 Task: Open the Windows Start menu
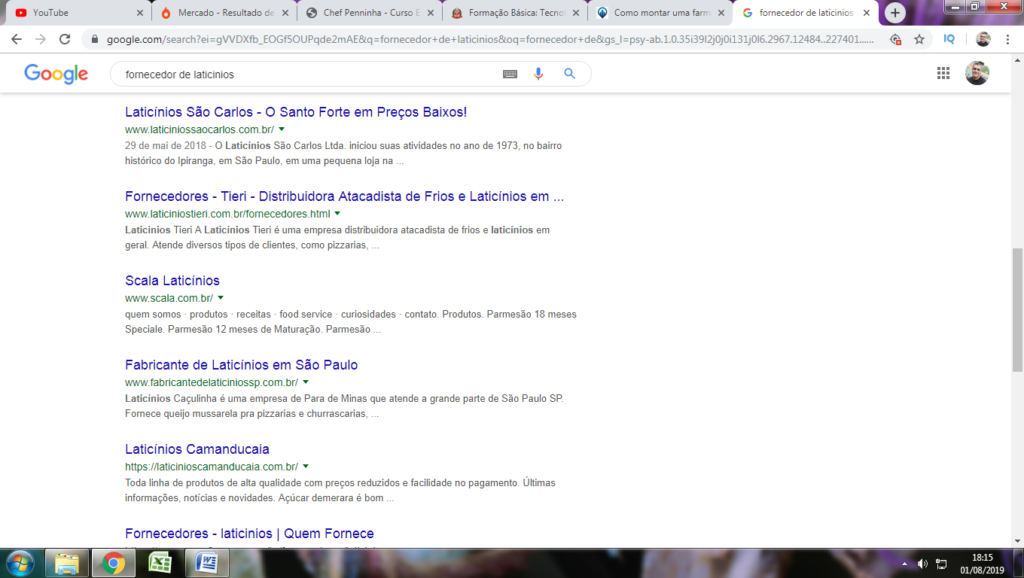20,563
